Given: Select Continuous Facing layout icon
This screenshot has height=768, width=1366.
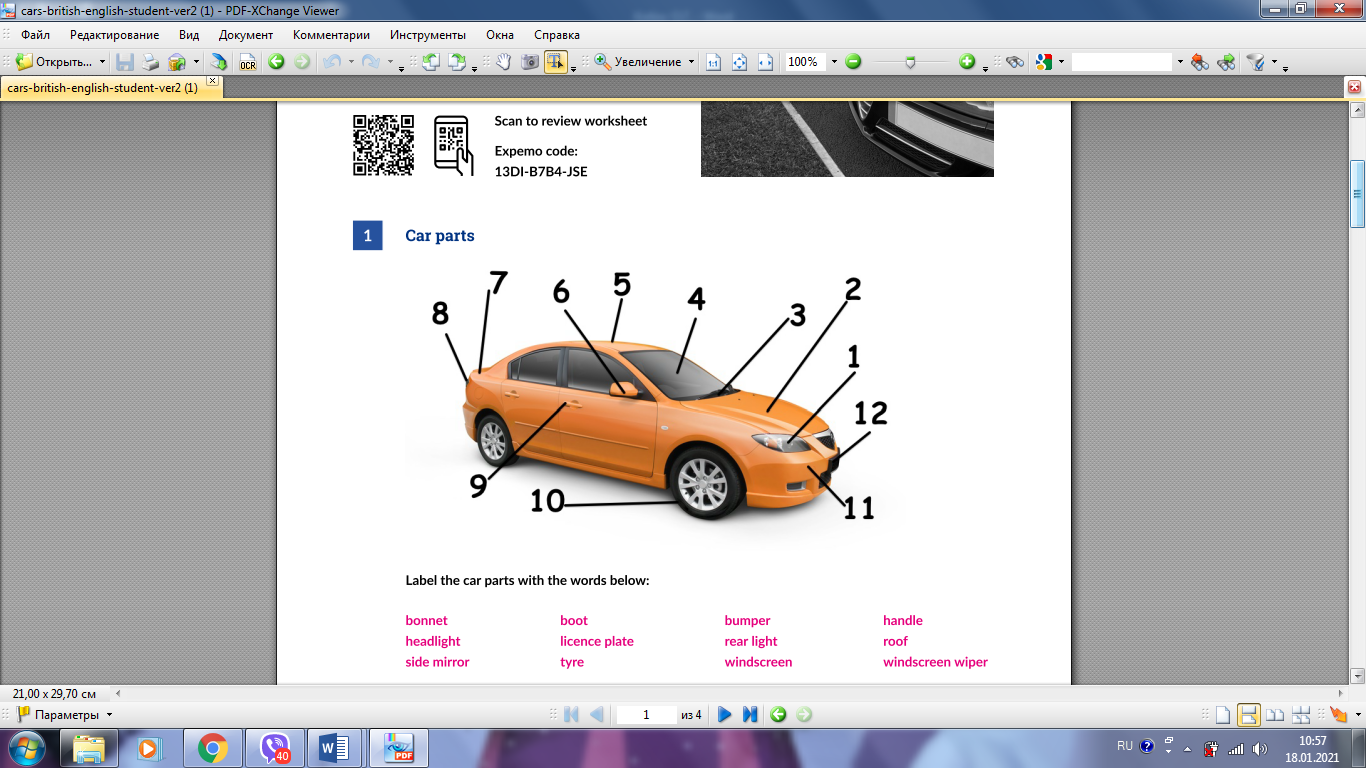Looking at the screenshot, I should [x=1300, y=715].
